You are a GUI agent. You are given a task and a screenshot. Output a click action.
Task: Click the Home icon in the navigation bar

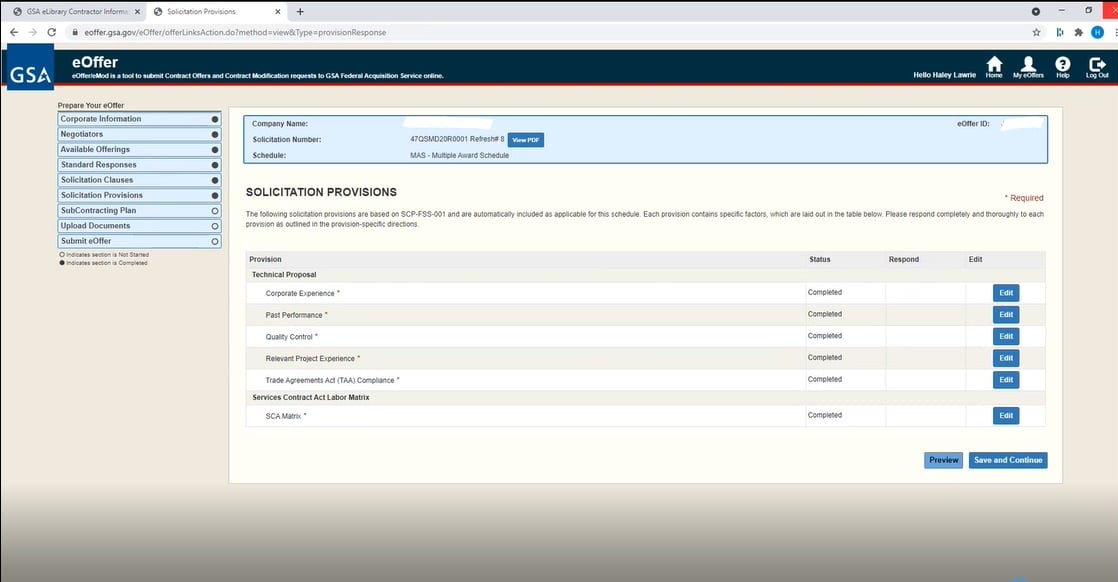[994, 66]
